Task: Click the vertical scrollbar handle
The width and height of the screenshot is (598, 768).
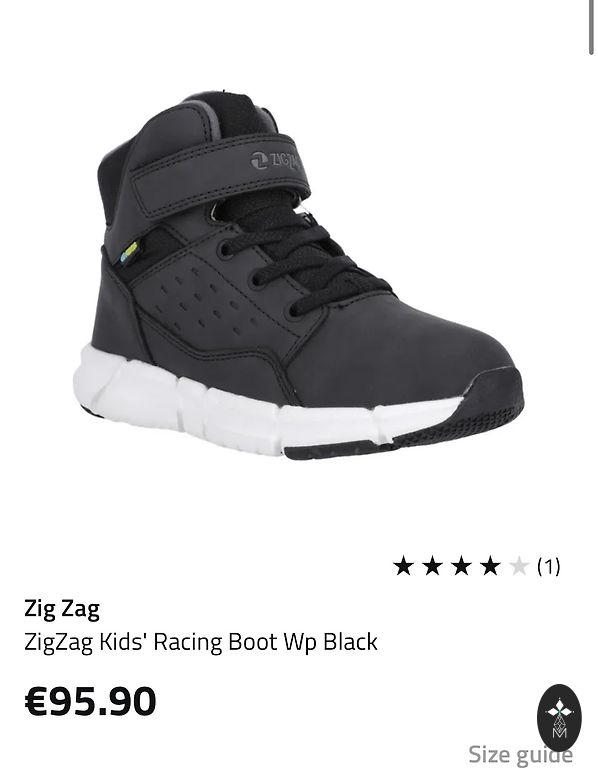Action: tap(591, 27)
